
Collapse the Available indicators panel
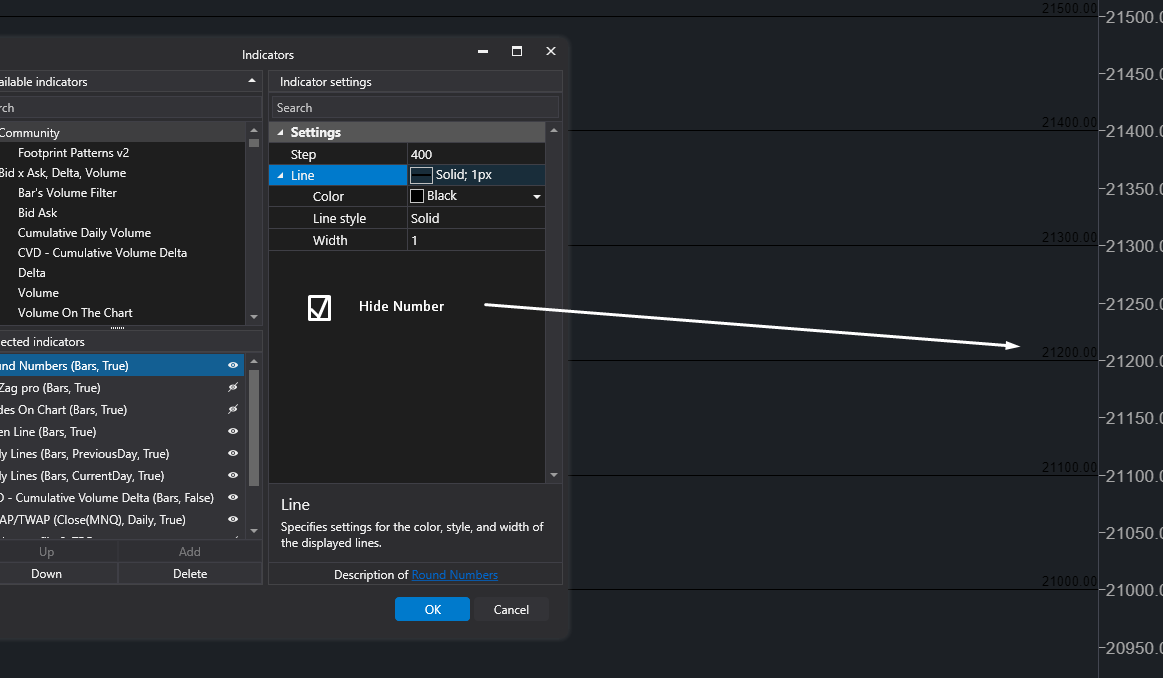[251, 81]
